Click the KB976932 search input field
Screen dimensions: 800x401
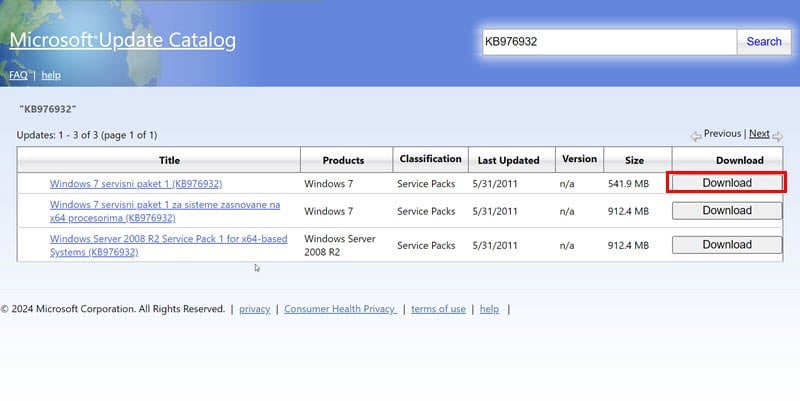[x=609, y=42]
